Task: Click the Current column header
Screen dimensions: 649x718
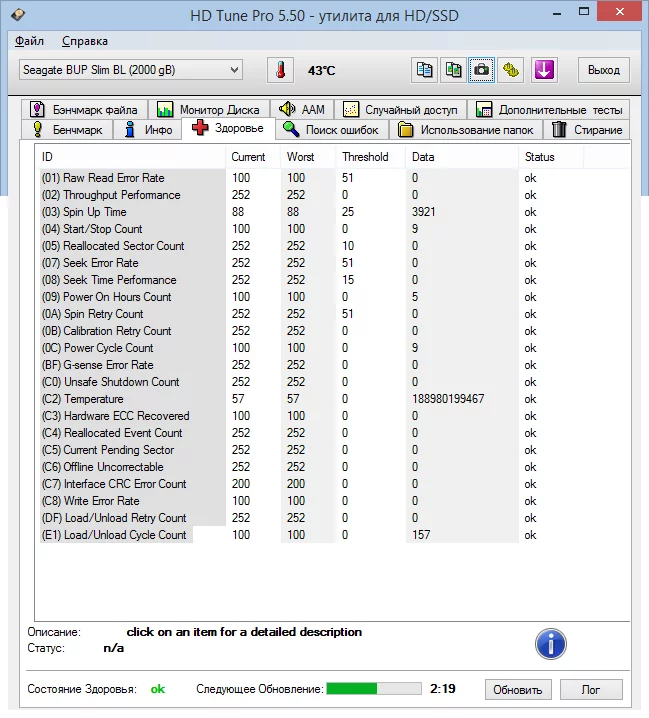Action: pos(253,157)
